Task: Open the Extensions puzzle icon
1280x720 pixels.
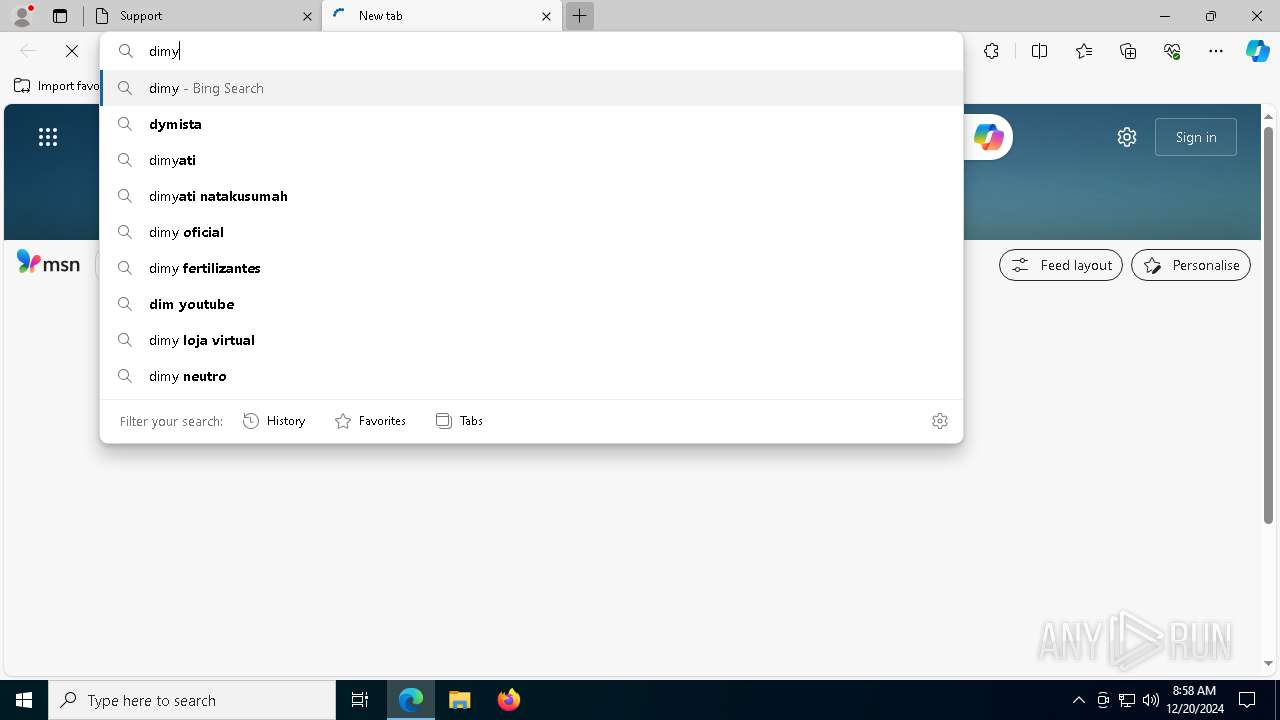Action: tap(991, 51)
